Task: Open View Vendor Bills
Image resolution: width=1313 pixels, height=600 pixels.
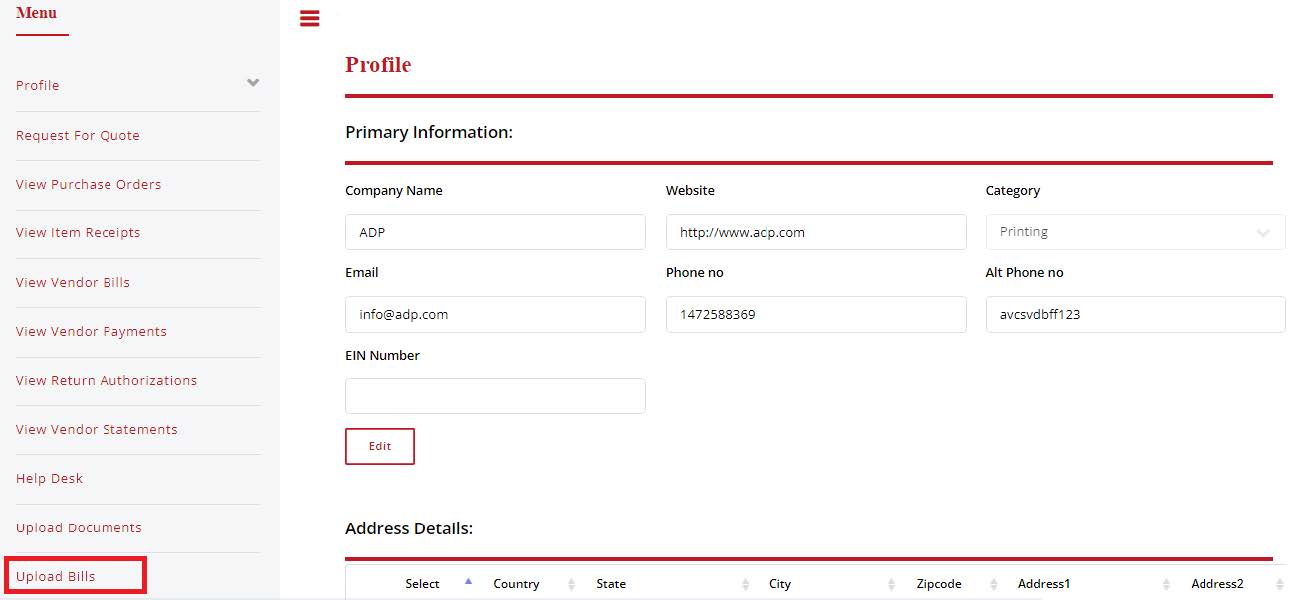Action: 73,283
